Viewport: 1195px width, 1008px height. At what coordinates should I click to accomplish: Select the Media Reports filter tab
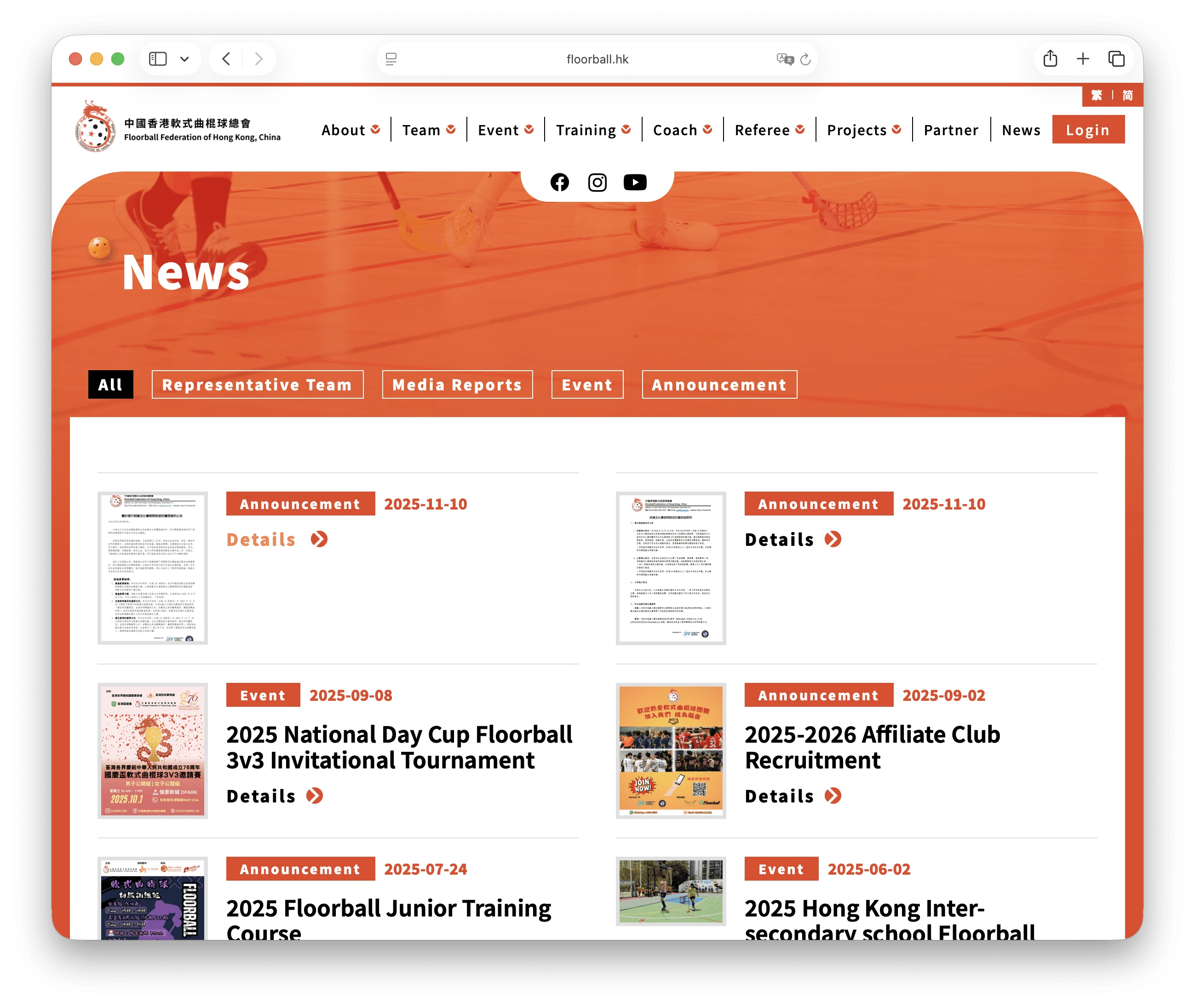point(457,384)
